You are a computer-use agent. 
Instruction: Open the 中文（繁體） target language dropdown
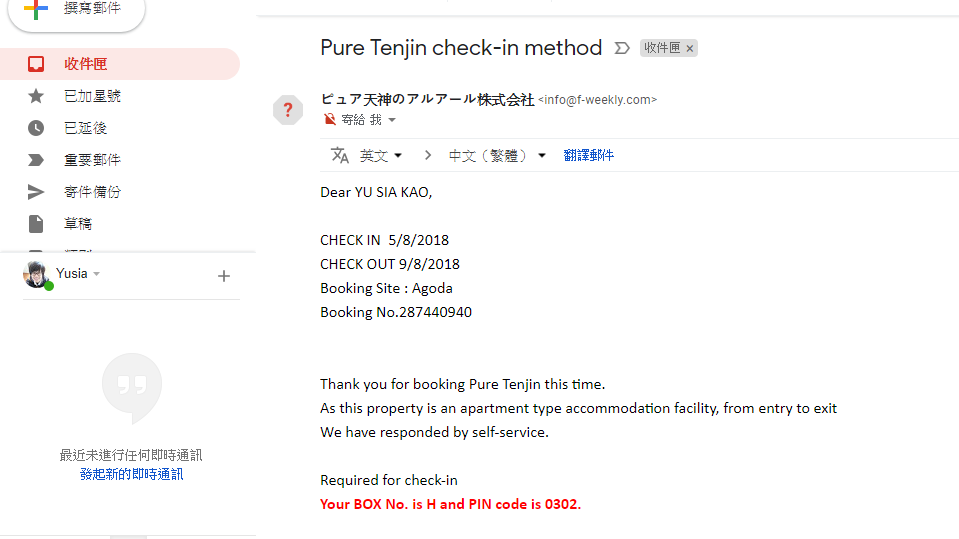pyautogui.click(x=497, y=155)
